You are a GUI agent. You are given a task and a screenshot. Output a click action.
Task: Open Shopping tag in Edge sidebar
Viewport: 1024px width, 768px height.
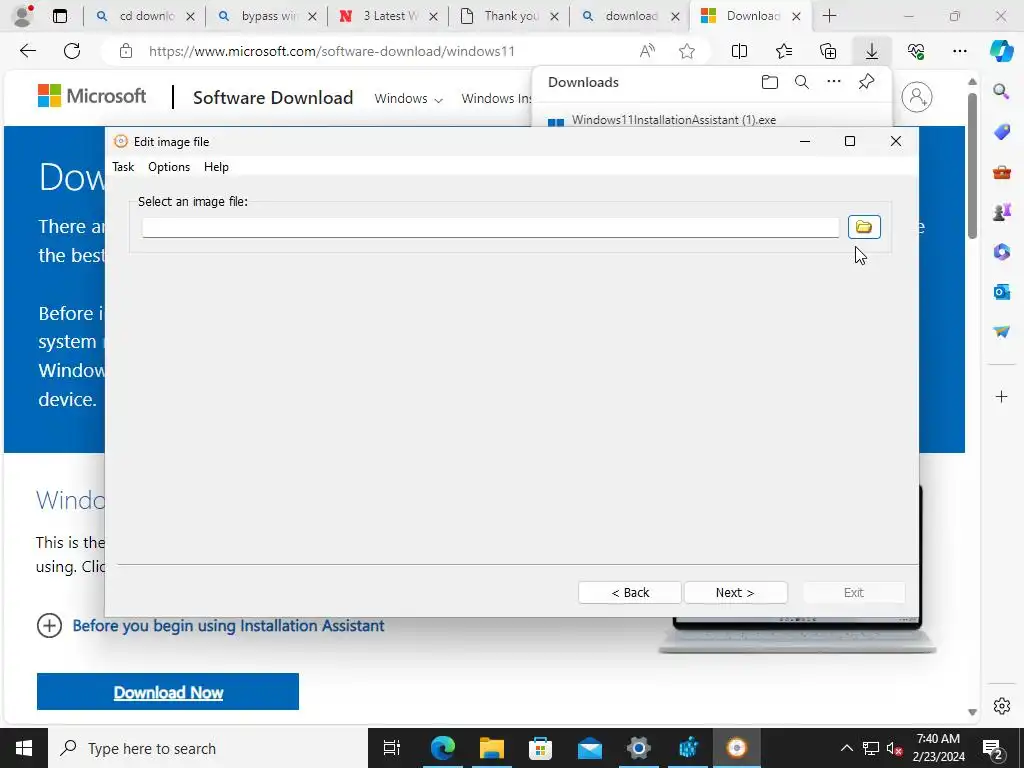pos(1001,131)
